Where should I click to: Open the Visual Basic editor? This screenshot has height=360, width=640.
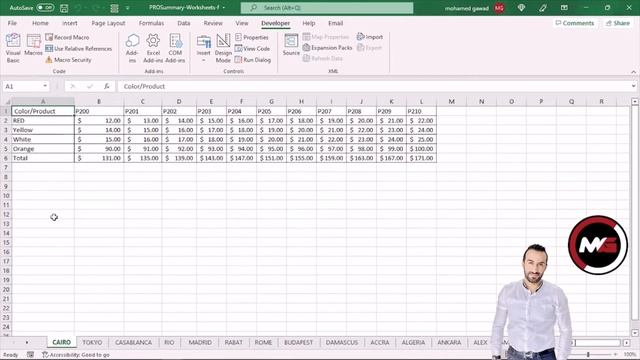pos(13,48)
